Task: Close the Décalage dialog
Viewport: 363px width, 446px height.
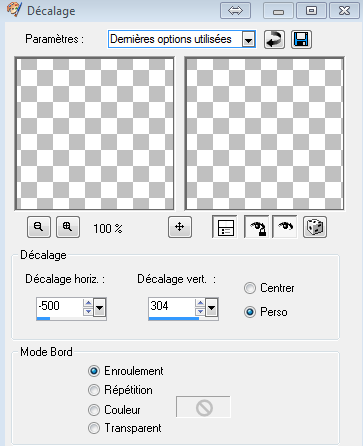Action: 344,11
